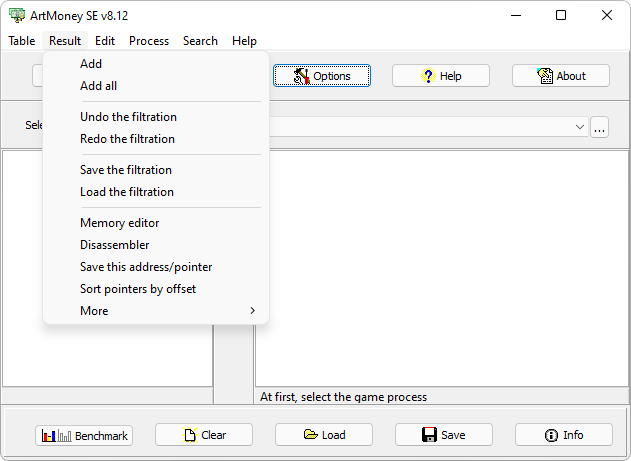Viewport: 631px width, 461px height.
Task: Click the Help question mark icon
Action: point(428,76)
